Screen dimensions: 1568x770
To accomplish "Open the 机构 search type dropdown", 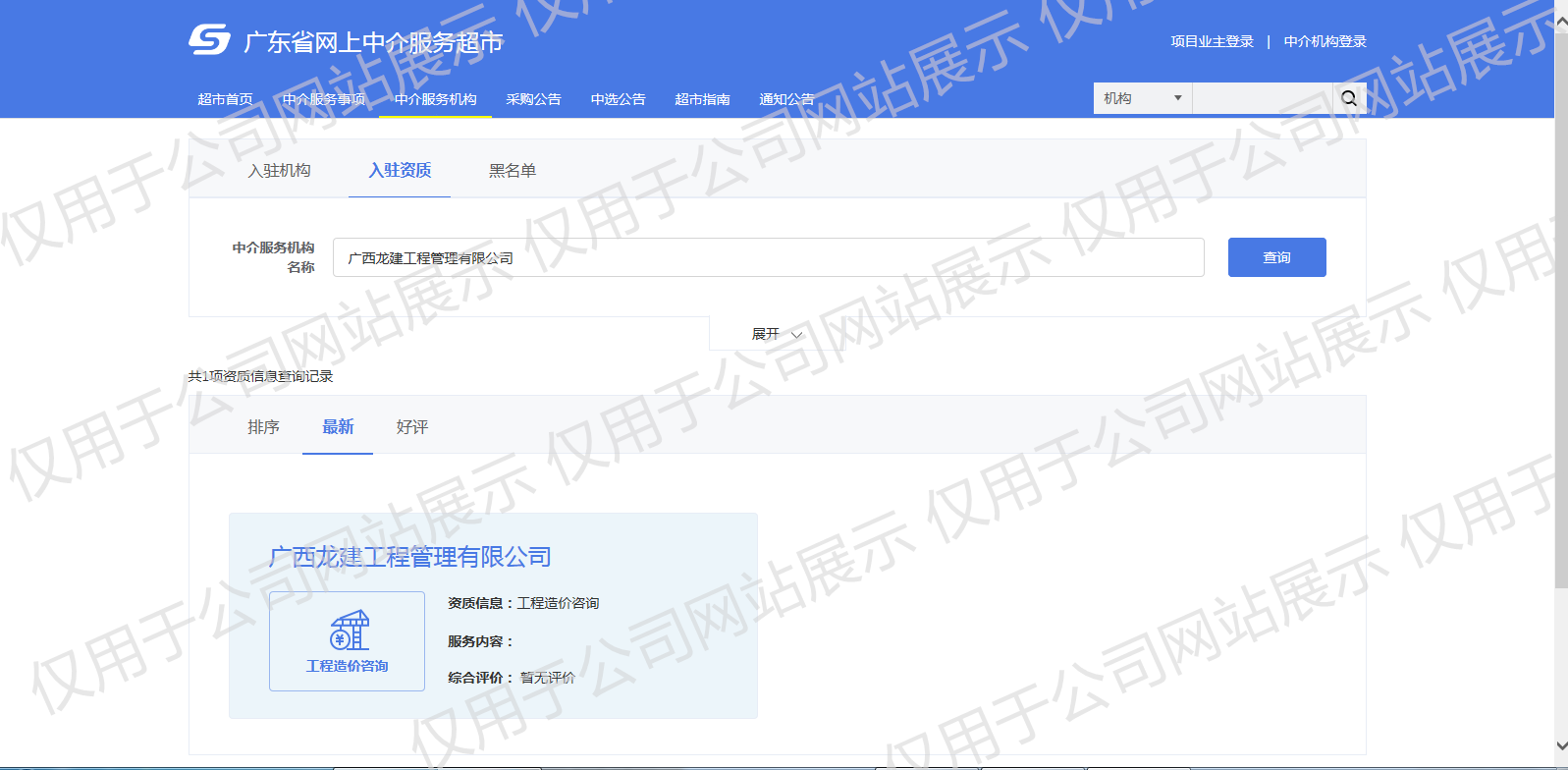I will pyautogui.click(x=1142, y=98).
